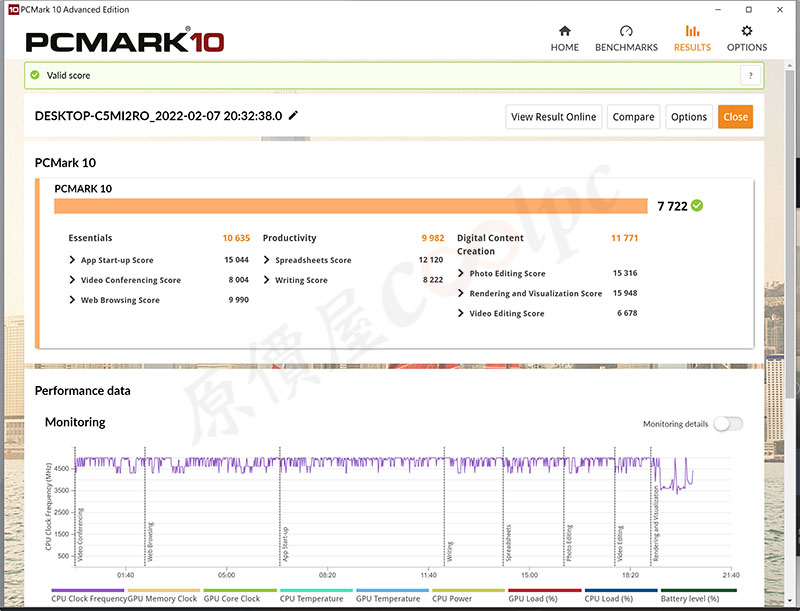Click the Digital Content Creation heading
The width and height of the screenshot is (800, 611).
(x=490, y=244)
